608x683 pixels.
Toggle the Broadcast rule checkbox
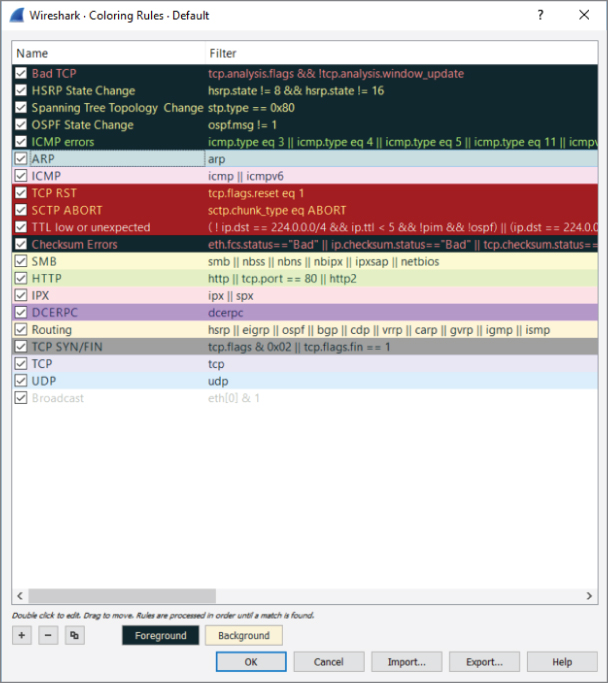(21, 398)
